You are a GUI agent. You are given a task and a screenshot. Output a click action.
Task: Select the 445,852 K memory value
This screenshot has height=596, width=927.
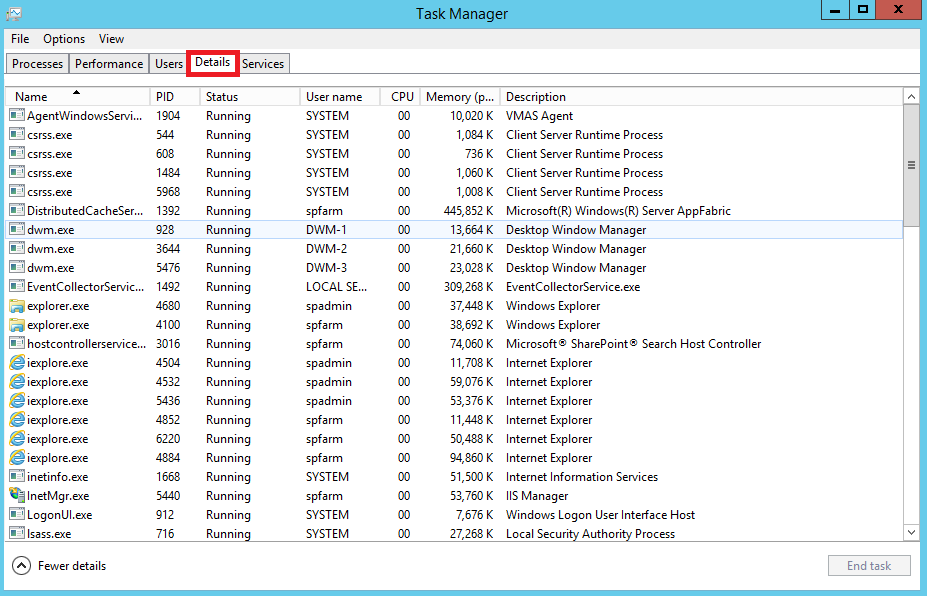[x=468, y=210]
